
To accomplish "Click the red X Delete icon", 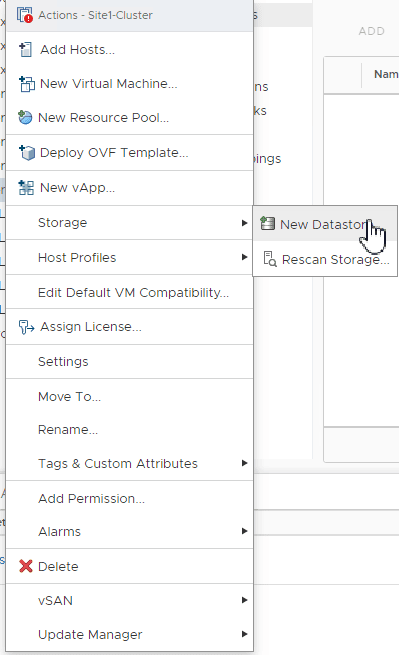I will [25, 566].
